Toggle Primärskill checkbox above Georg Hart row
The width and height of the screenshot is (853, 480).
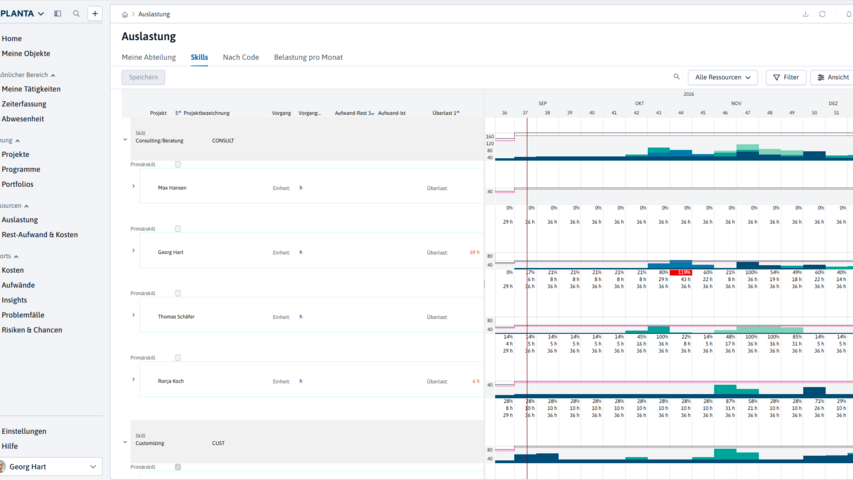pyautogui.click(x=178, y=229)
